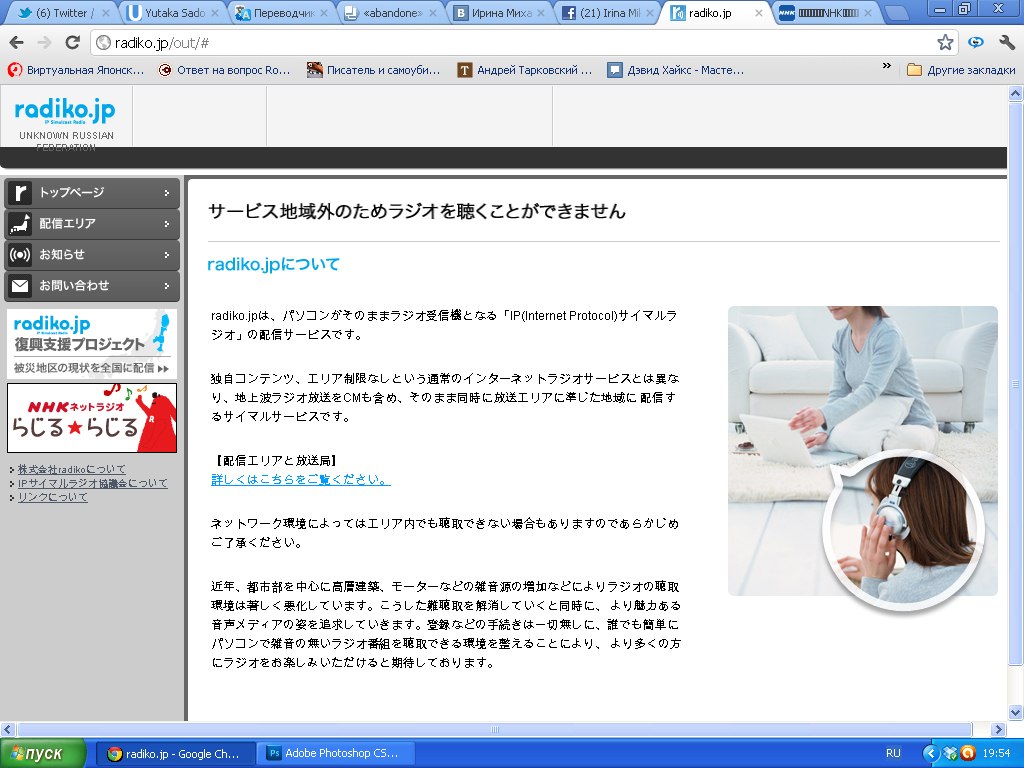Open the Ответ на вопрос Ro… bookmark
This screenshot has width=1024, height=768.
[x=225, y=70]
